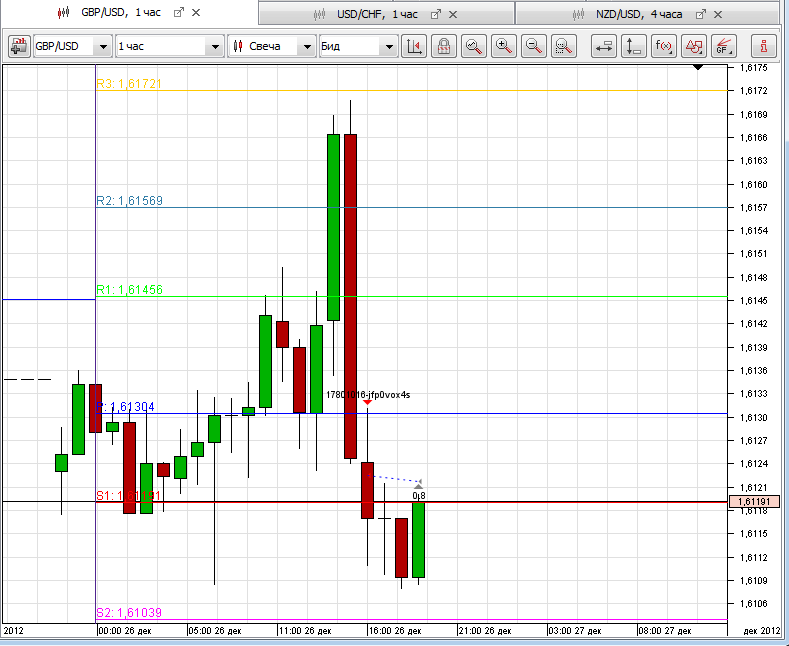
Task: Click the auto-fit magnifier chart icon
Action: [x=474, y=46]
